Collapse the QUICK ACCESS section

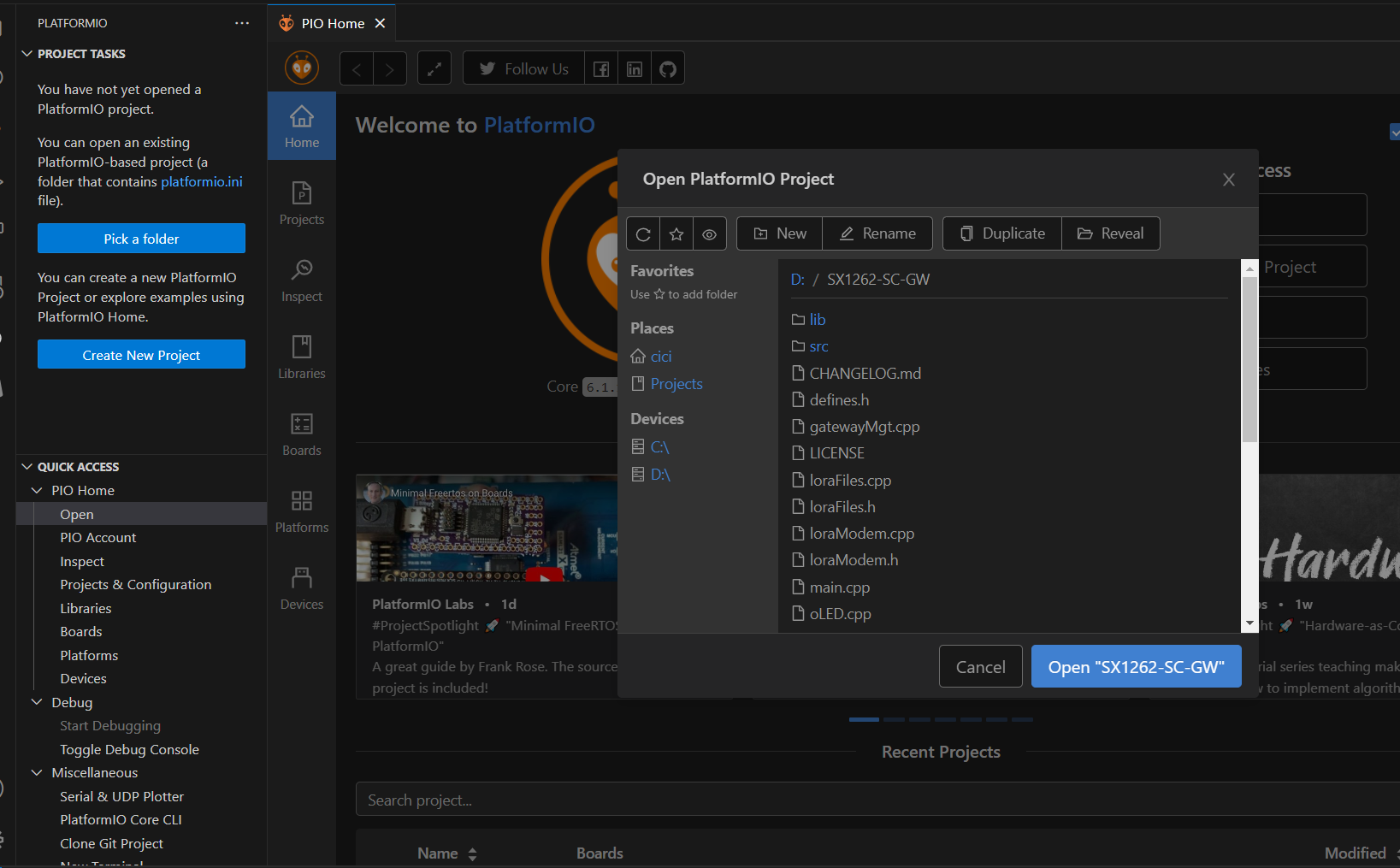[x=27, y=467]
